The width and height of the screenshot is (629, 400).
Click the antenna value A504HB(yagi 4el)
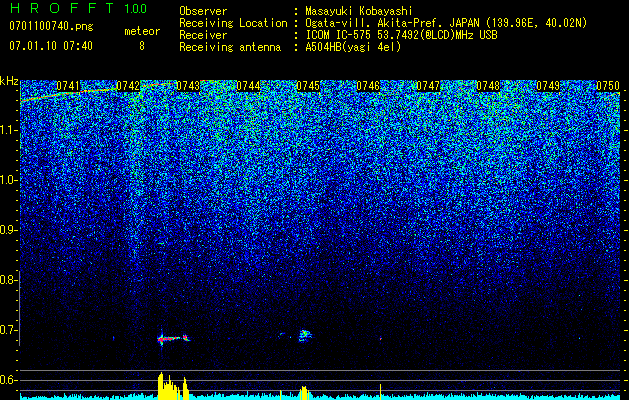coord(353,47)
